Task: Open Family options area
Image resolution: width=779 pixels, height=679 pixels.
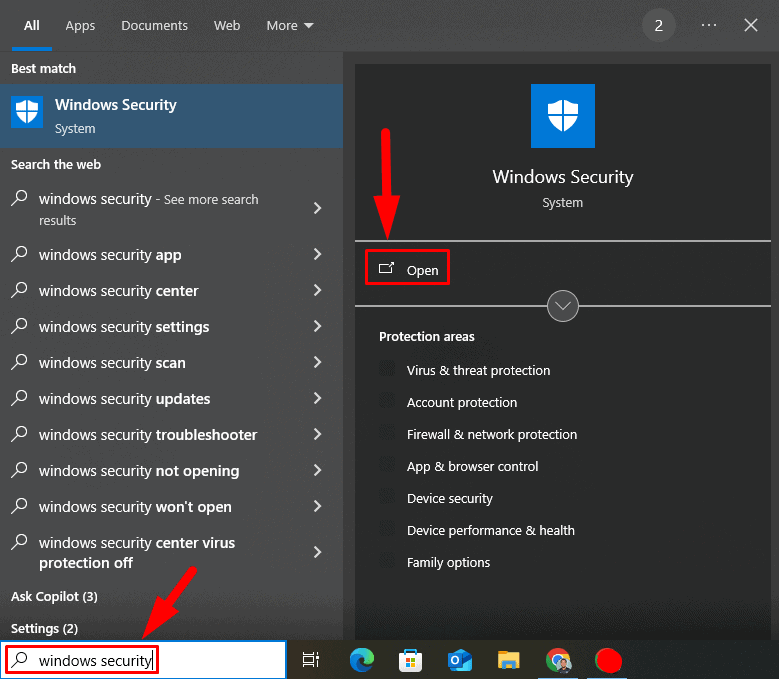Action: point(448,562)
